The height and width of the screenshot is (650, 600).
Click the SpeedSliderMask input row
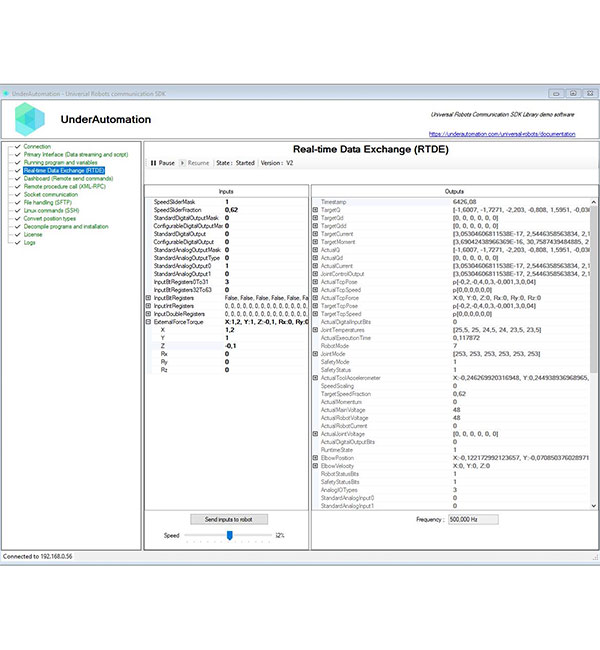[227, 202]
